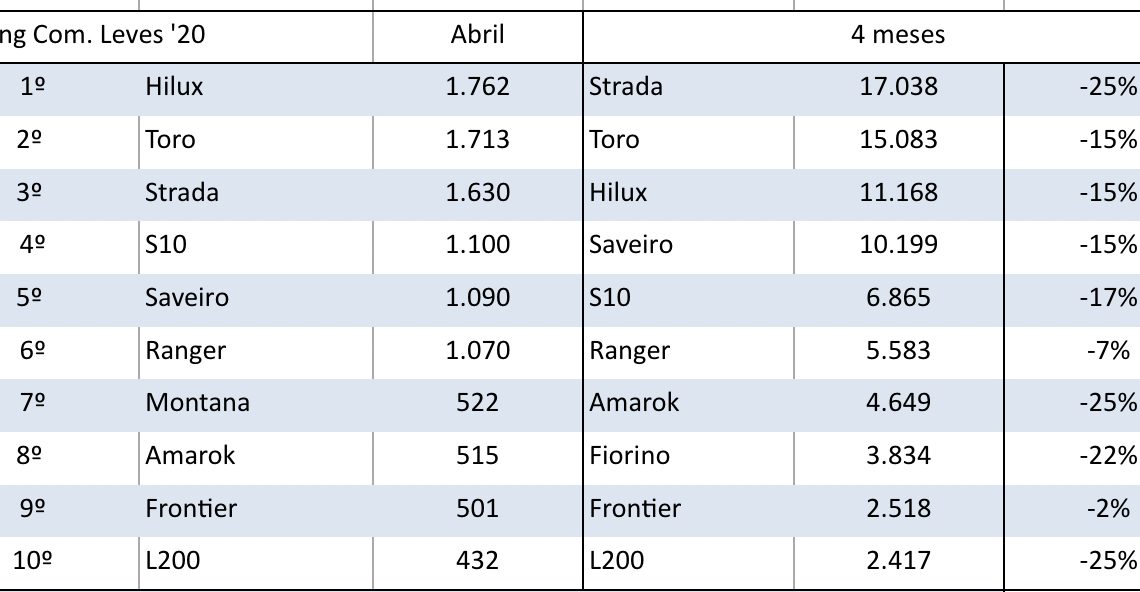Select the April value 522
Screen dimensions: 1140x592
[477, 403]
